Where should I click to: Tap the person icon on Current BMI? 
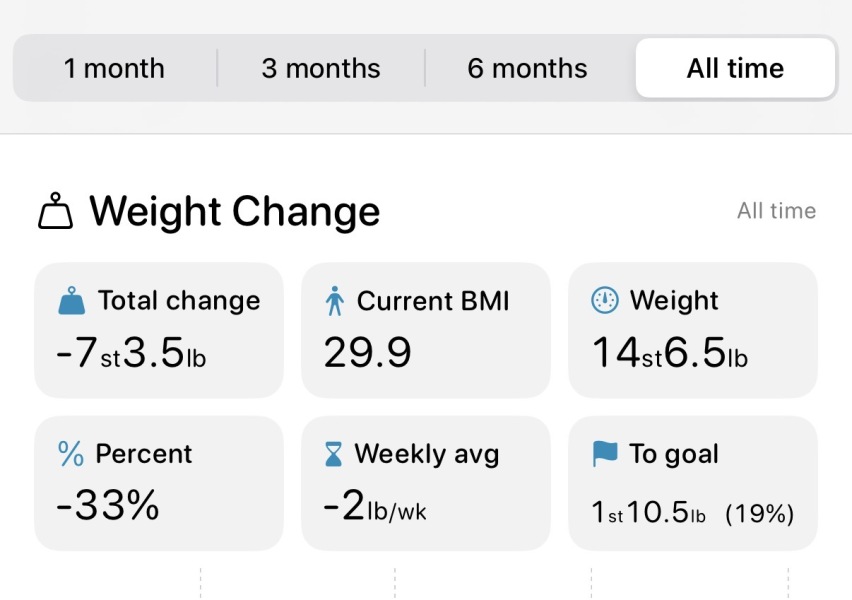tap(335, 301)
